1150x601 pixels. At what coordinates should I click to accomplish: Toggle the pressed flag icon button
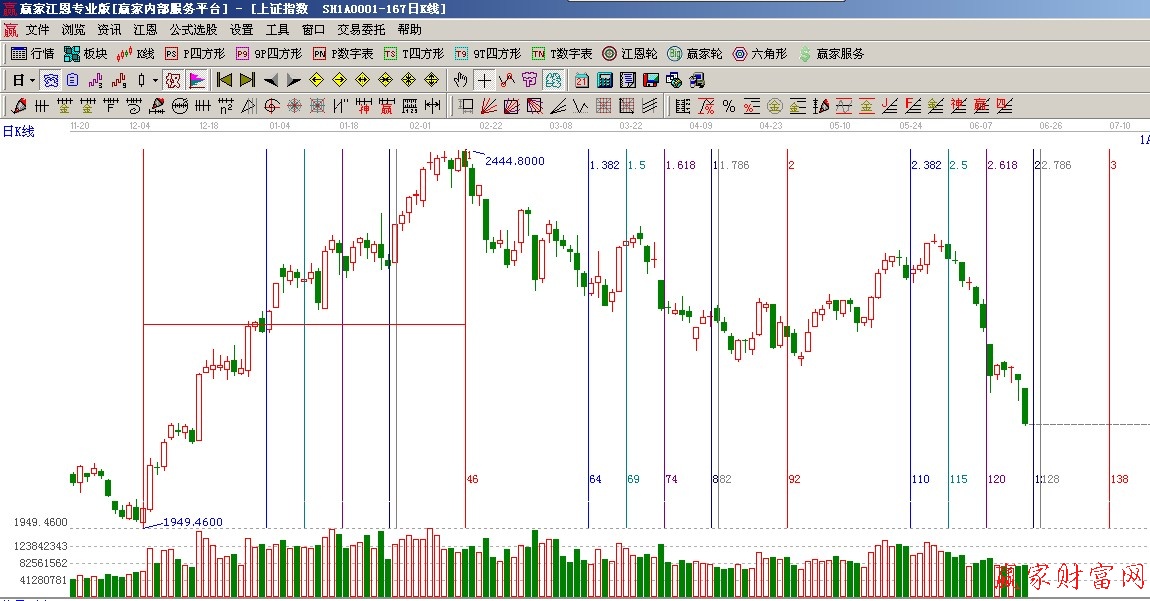click(x=197, y=80)
